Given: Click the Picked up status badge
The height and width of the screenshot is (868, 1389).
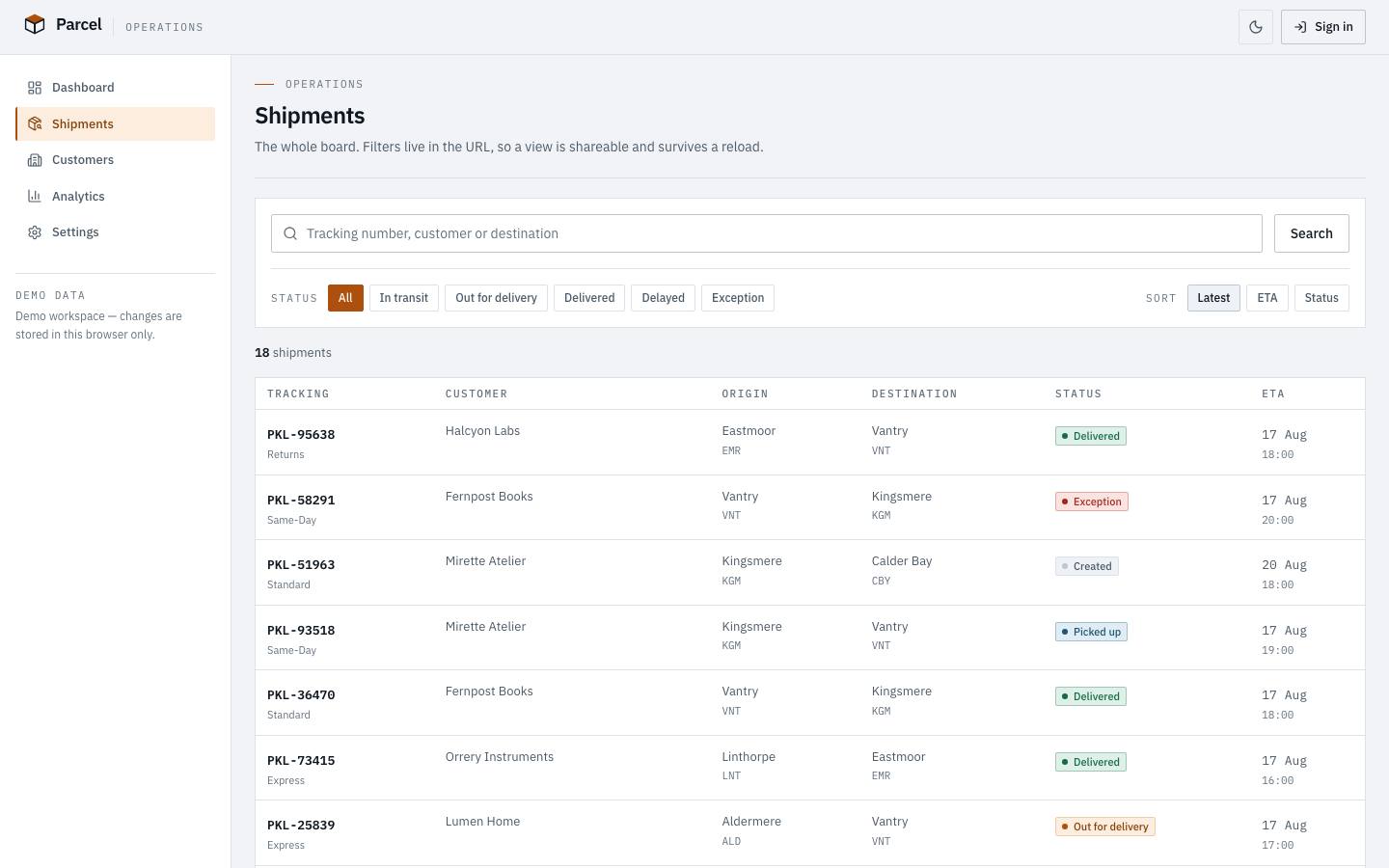Looking at the screenshot, I should coord(1091,632).
